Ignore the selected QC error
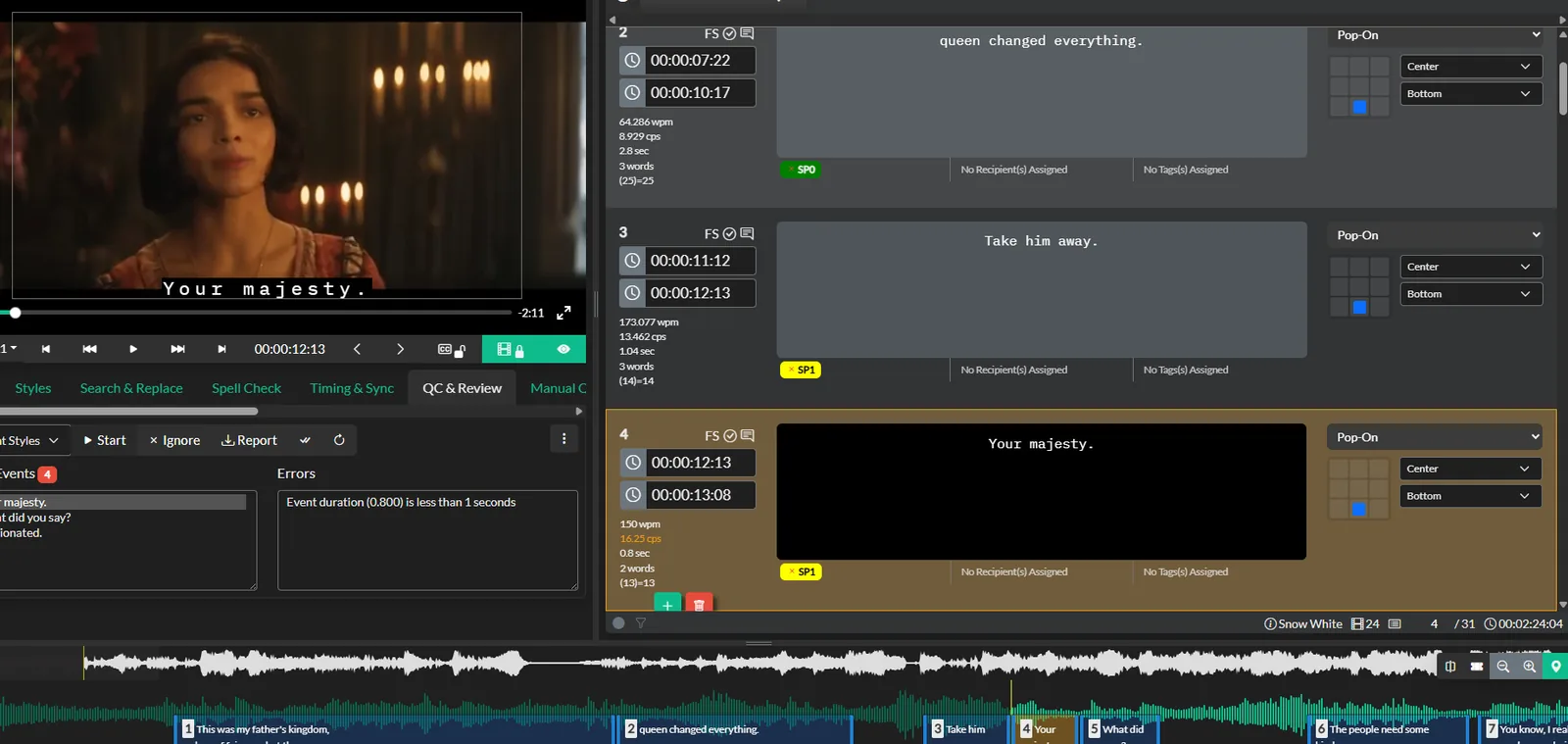1568x744 pixels. 174,440
